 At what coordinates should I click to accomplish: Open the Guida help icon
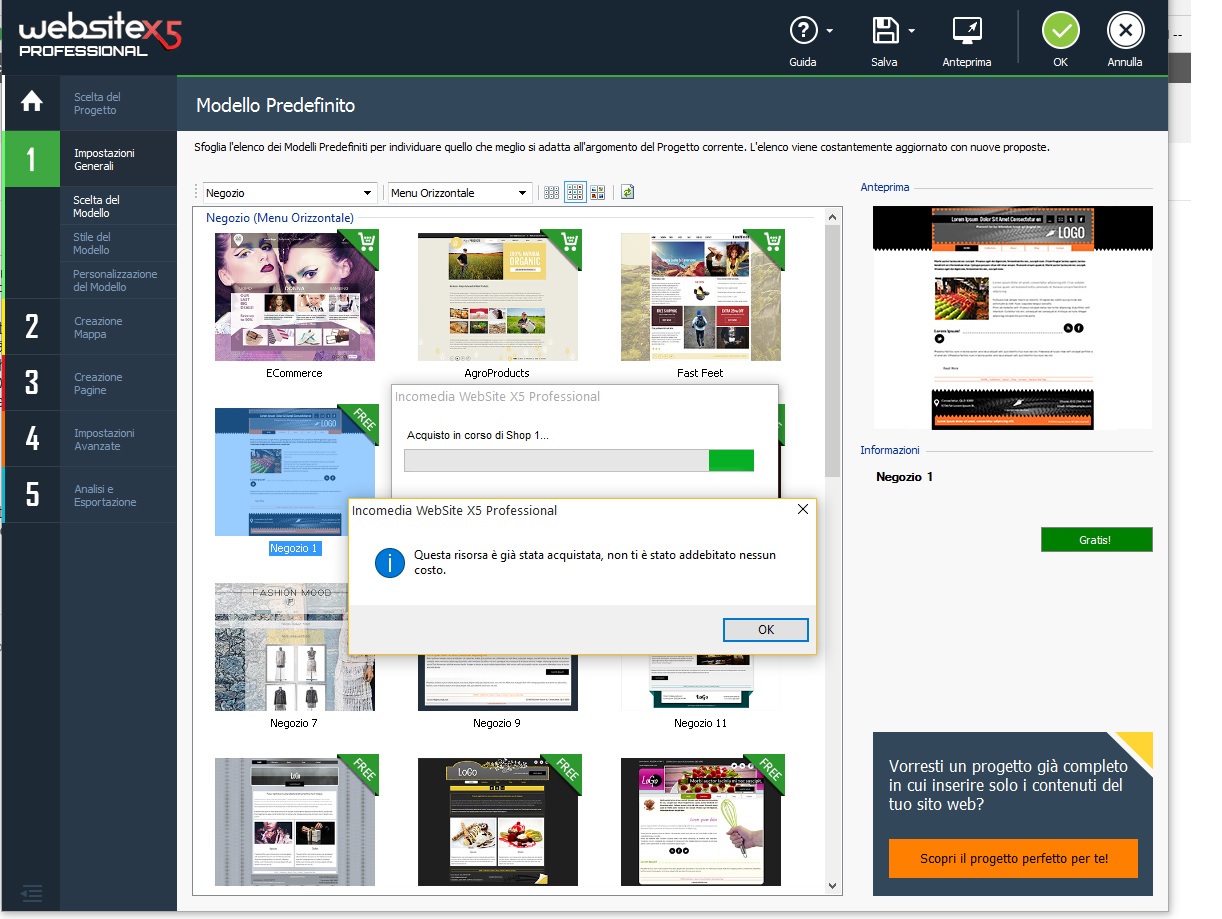coord(804,31)
